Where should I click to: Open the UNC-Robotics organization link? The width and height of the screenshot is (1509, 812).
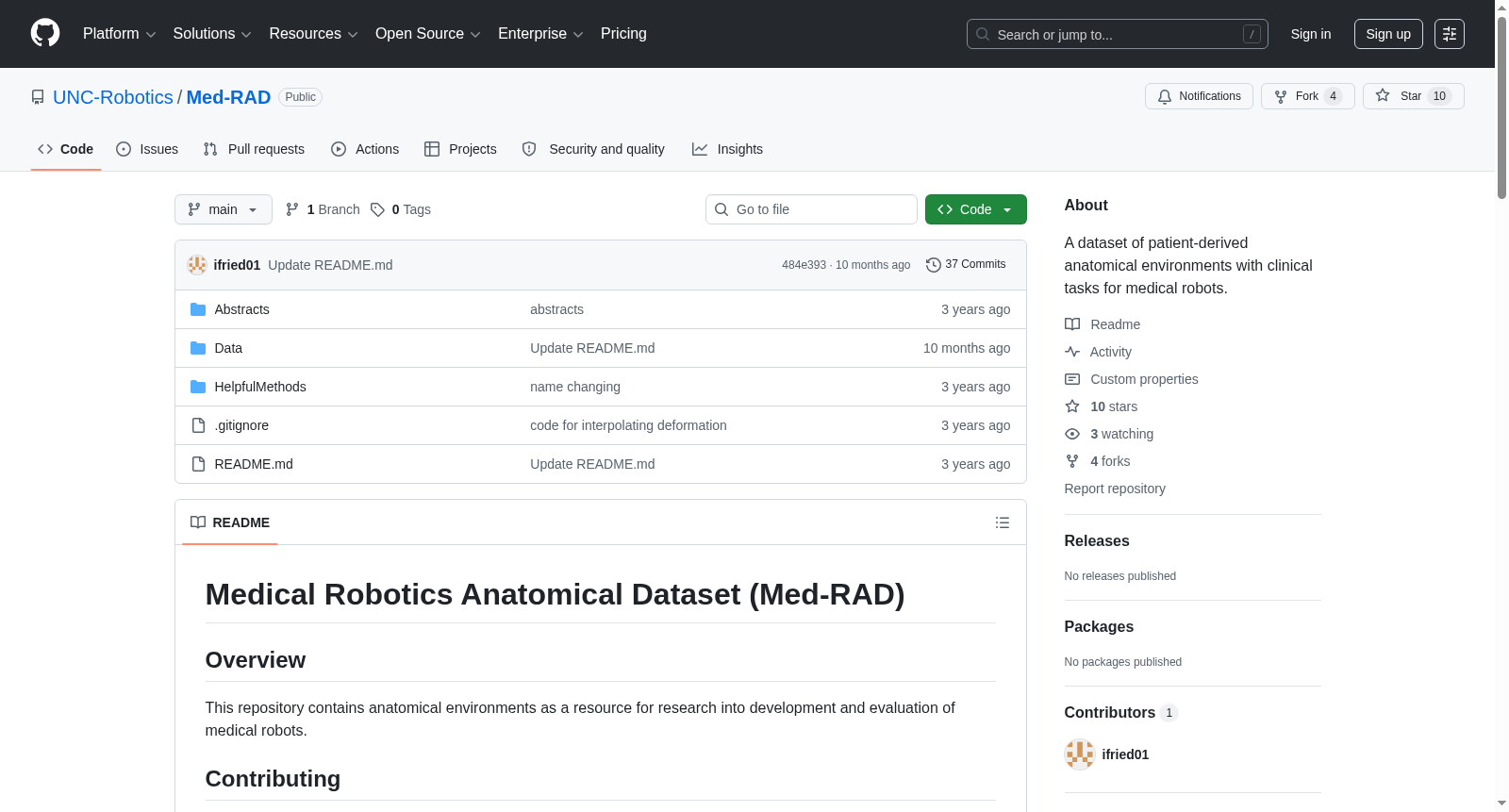coord(113,97)
